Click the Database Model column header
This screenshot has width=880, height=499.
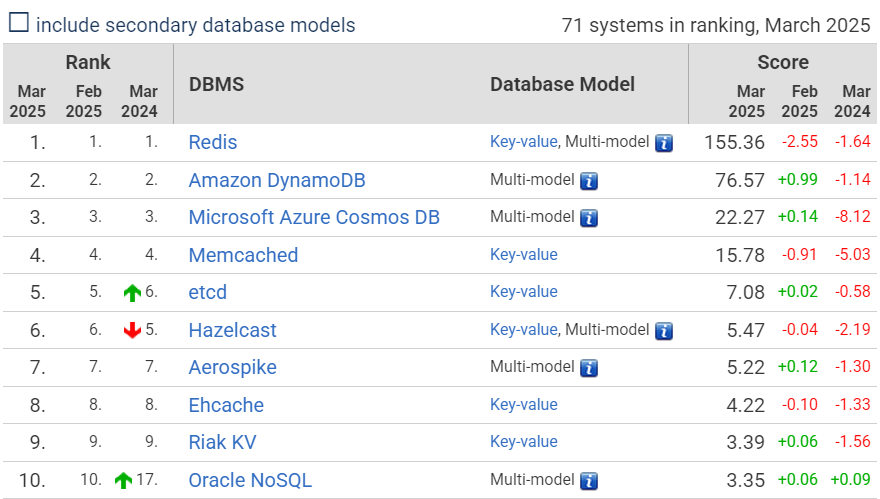pyautogui.click(x=562, y=84)
